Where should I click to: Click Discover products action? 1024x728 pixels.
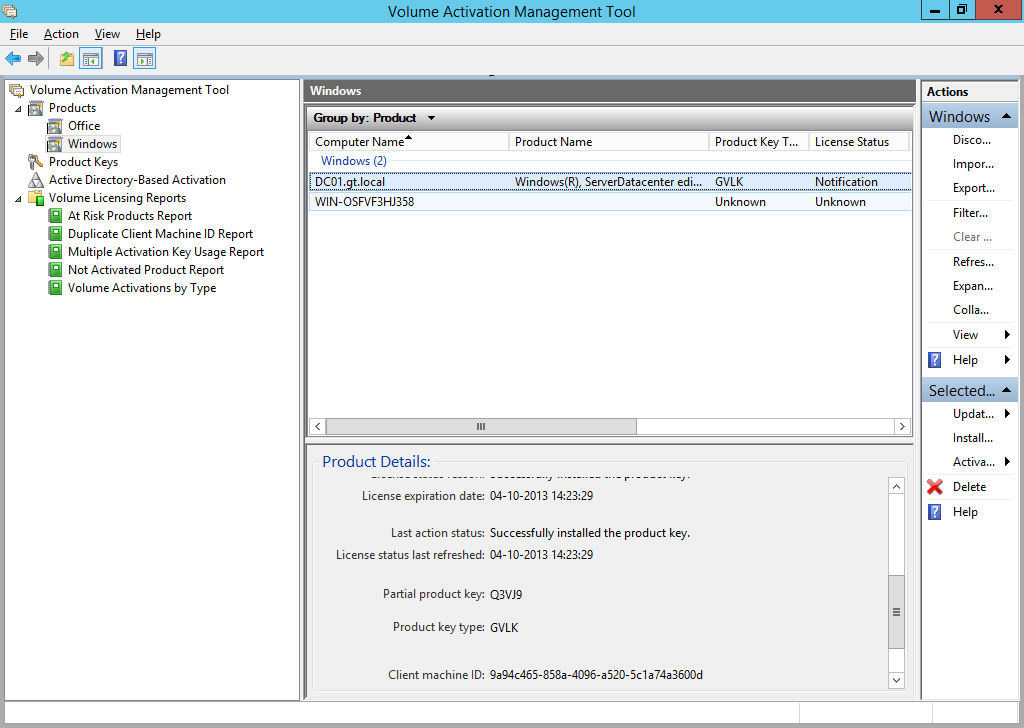pos(972,140)
